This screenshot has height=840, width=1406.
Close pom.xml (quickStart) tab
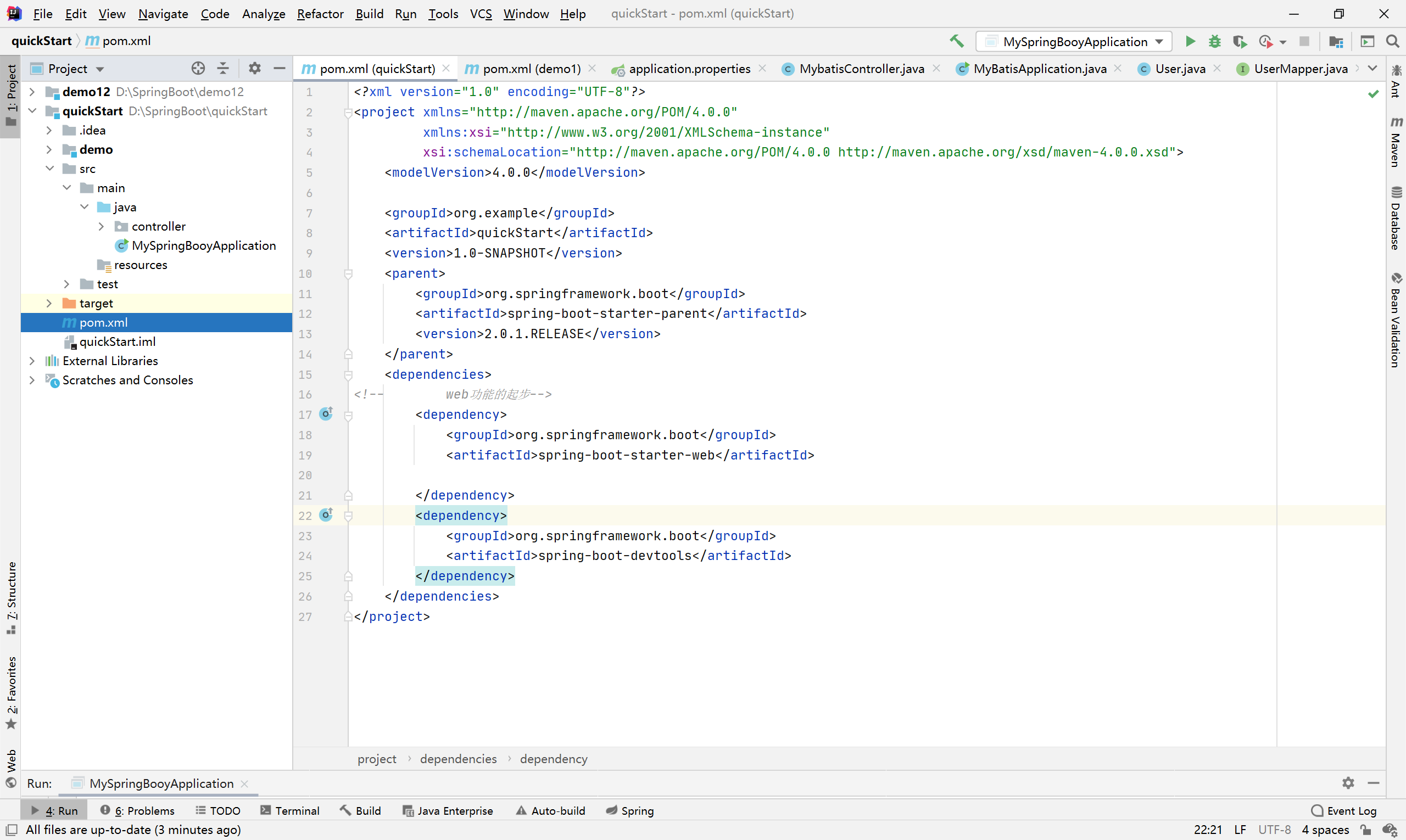446,68
